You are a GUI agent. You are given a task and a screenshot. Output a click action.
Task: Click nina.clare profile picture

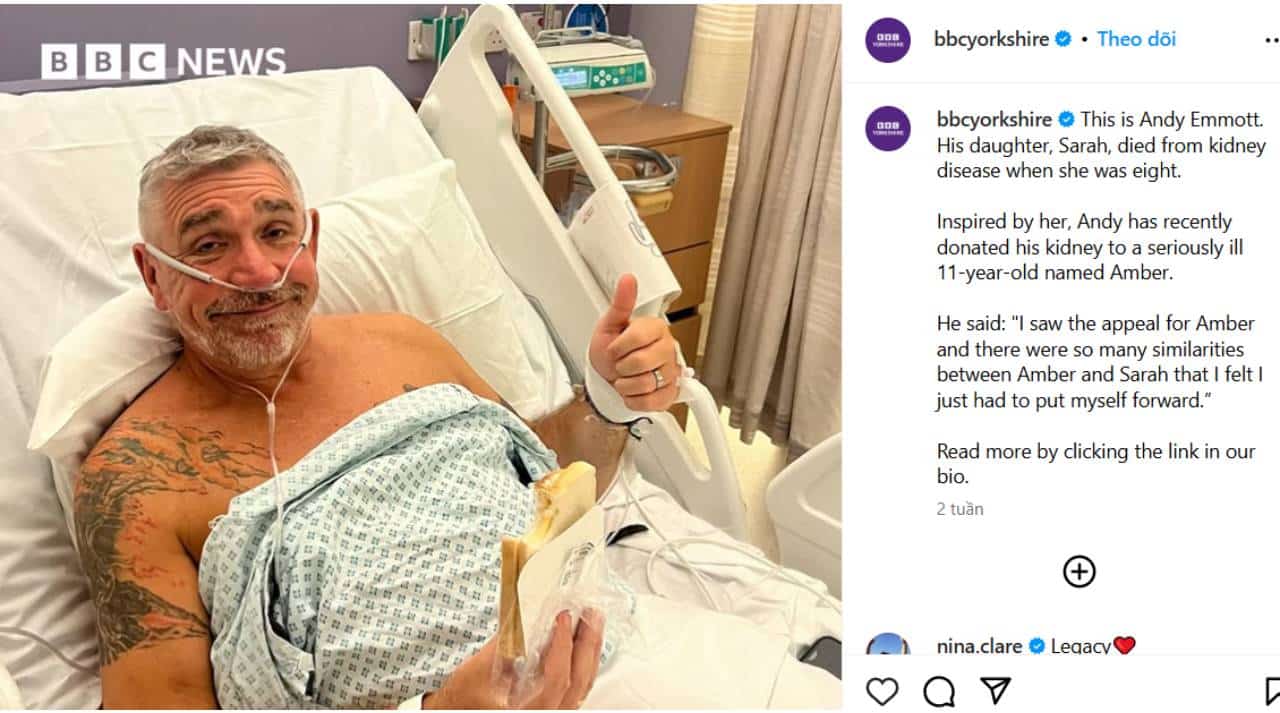(x=888, y=645)
